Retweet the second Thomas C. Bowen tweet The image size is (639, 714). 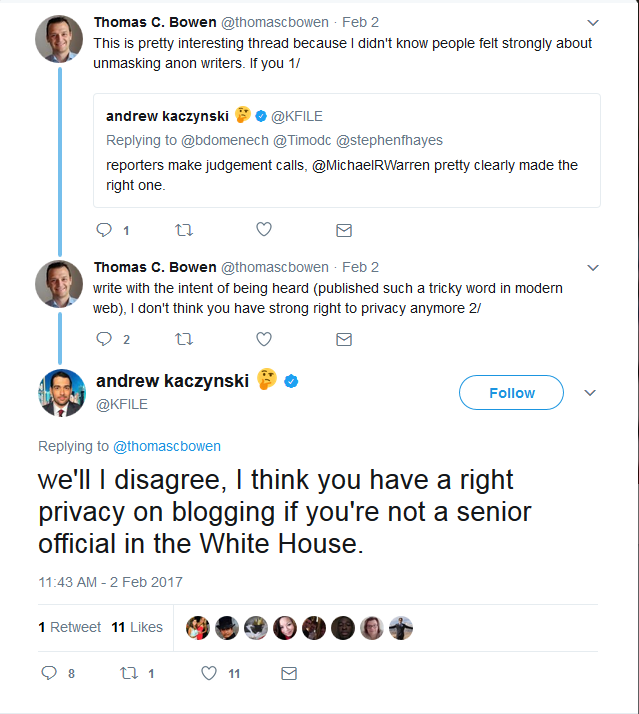coord(184,339)
